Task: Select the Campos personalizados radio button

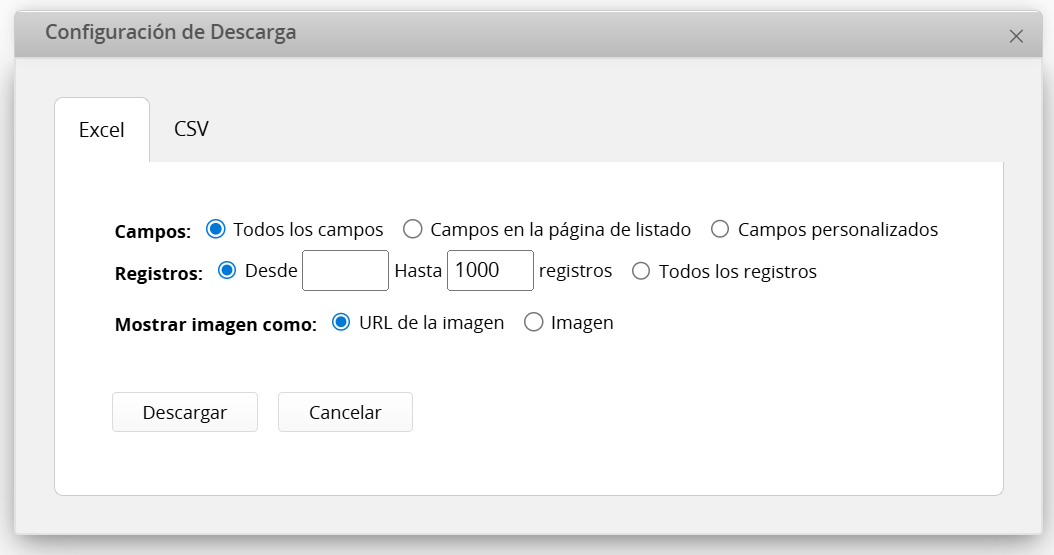Action: (720, 229)
